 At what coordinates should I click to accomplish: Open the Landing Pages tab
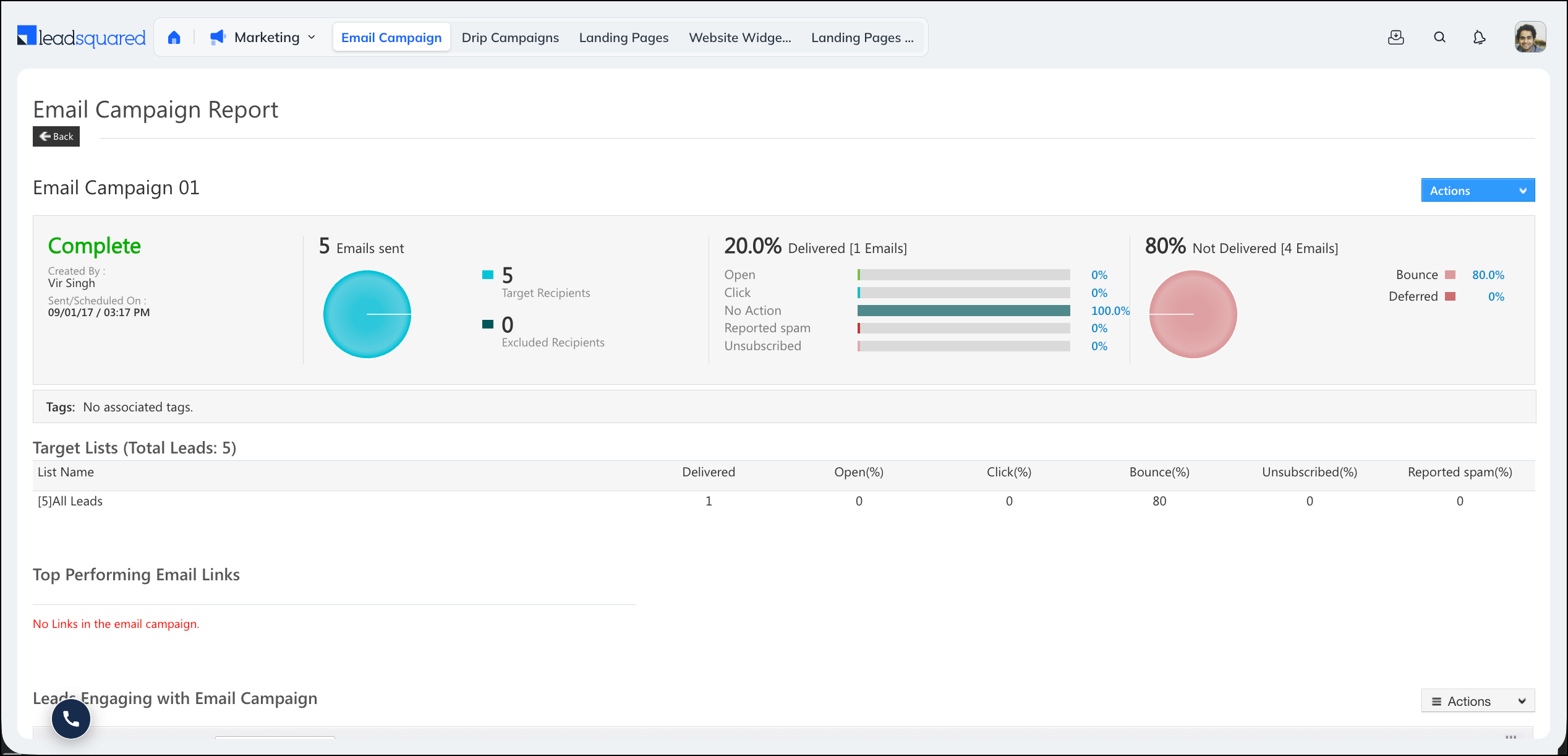tap(624, 38)
